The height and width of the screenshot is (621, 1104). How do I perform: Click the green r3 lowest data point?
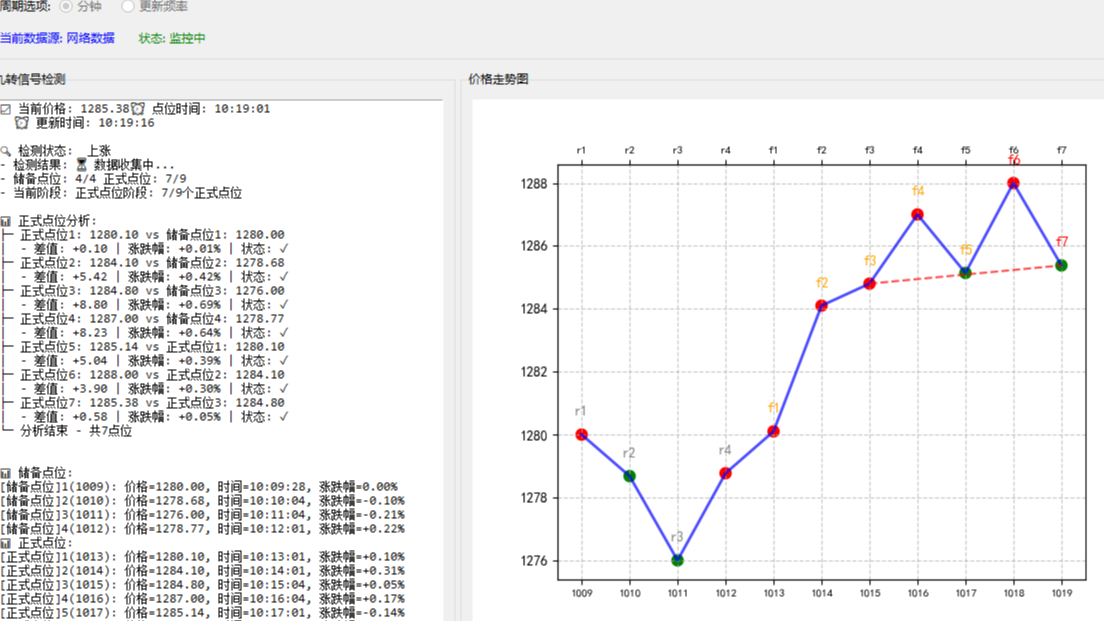[x=677, y=560]
